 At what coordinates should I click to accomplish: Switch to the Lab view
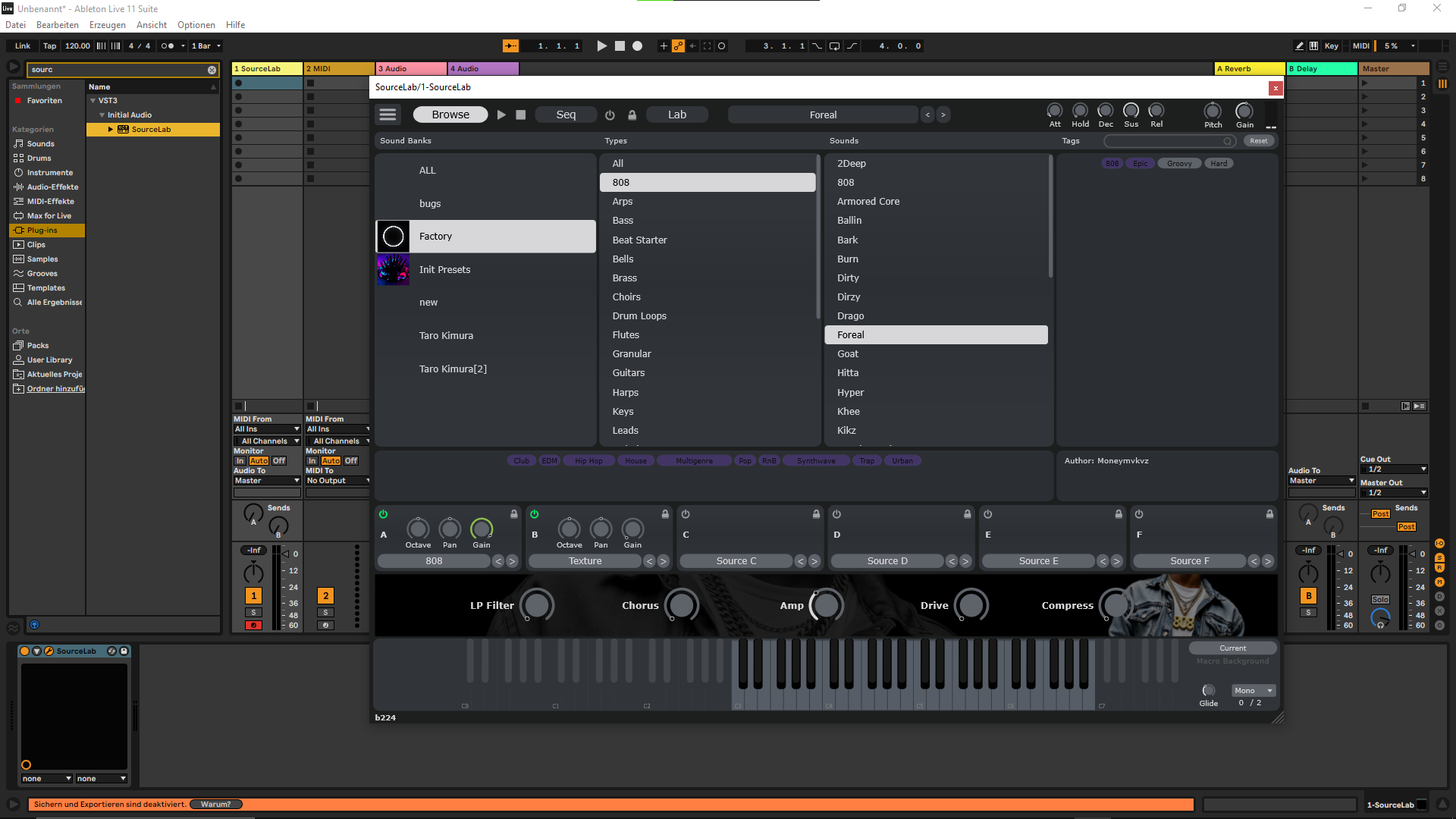click(x=677, y=115)
